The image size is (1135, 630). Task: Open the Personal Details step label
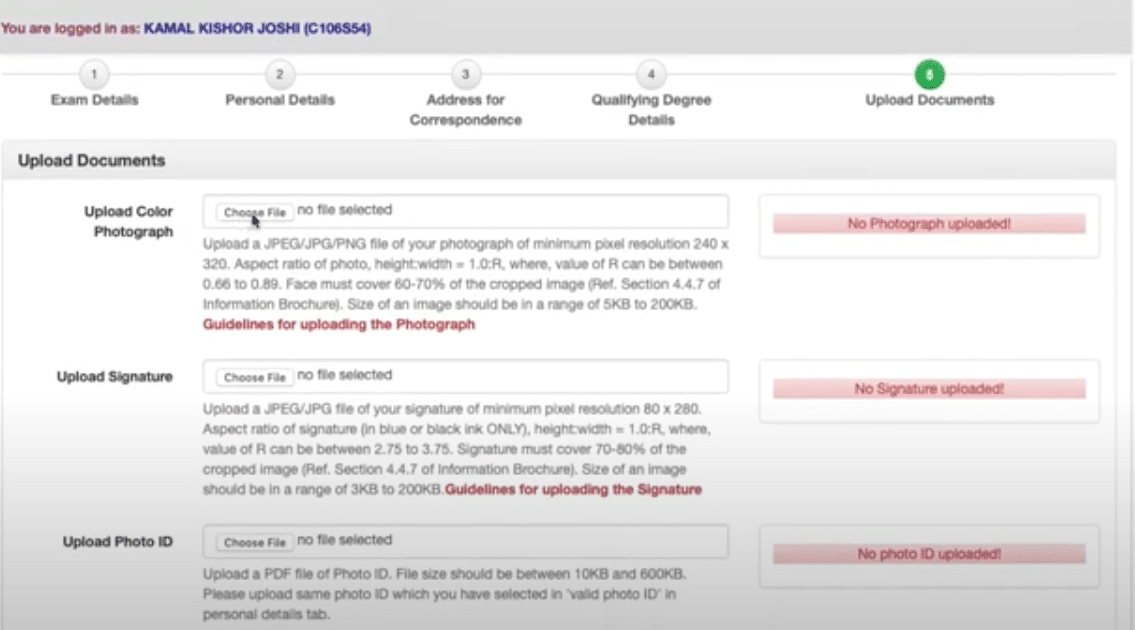tap(280, 100)
